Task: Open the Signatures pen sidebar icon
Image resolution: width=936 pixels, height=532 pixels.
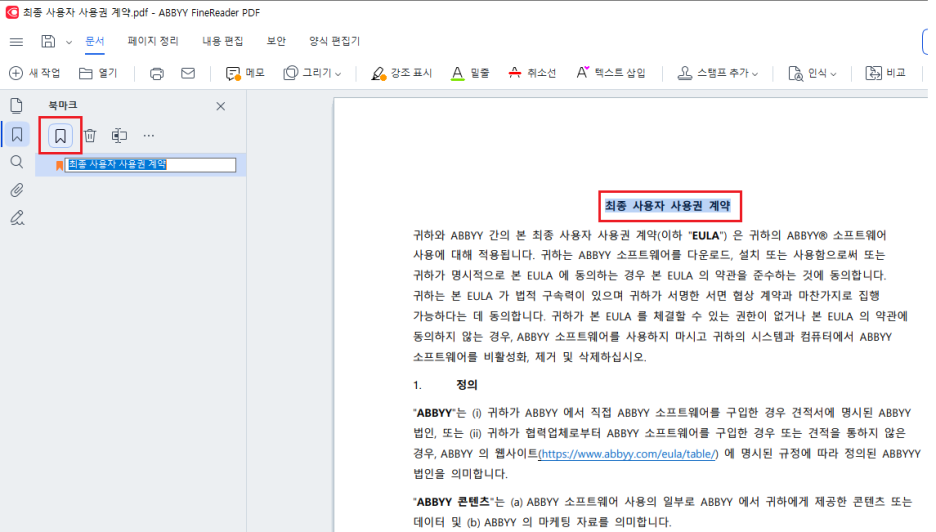Action: click(x=17, y=218)
